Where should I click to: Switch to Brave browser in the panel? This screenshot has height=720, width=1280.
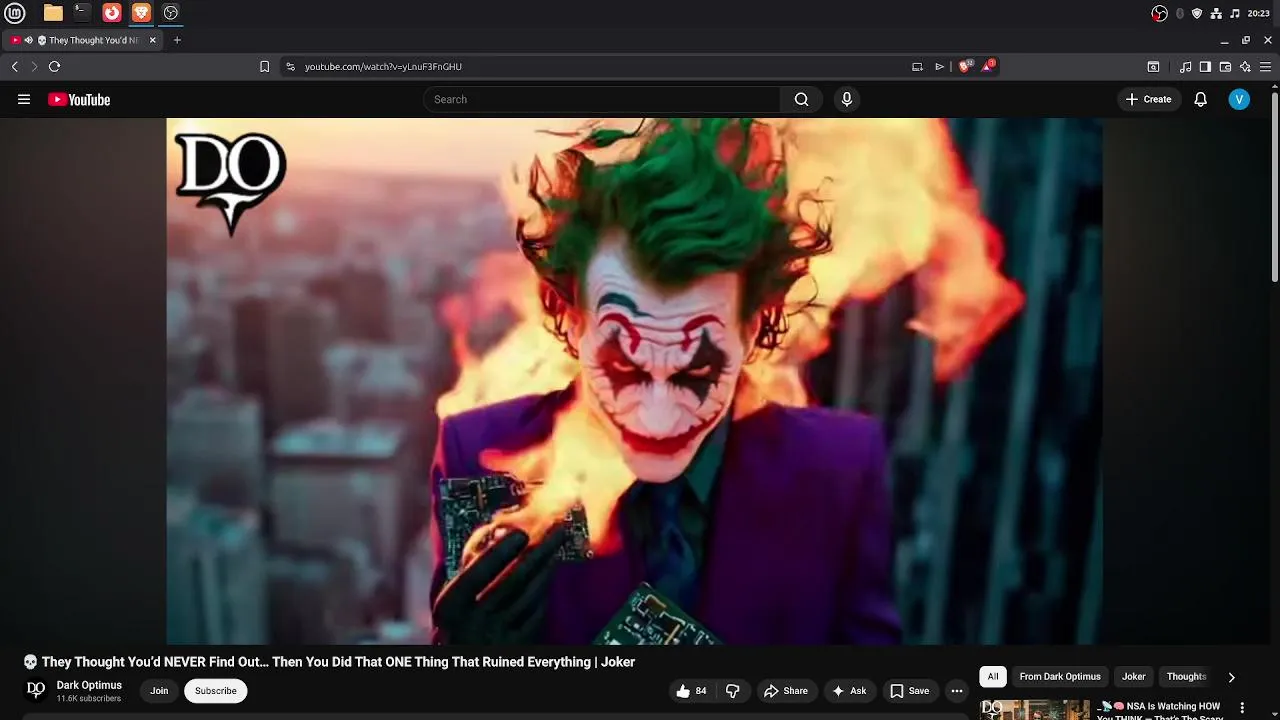[141, 13]
